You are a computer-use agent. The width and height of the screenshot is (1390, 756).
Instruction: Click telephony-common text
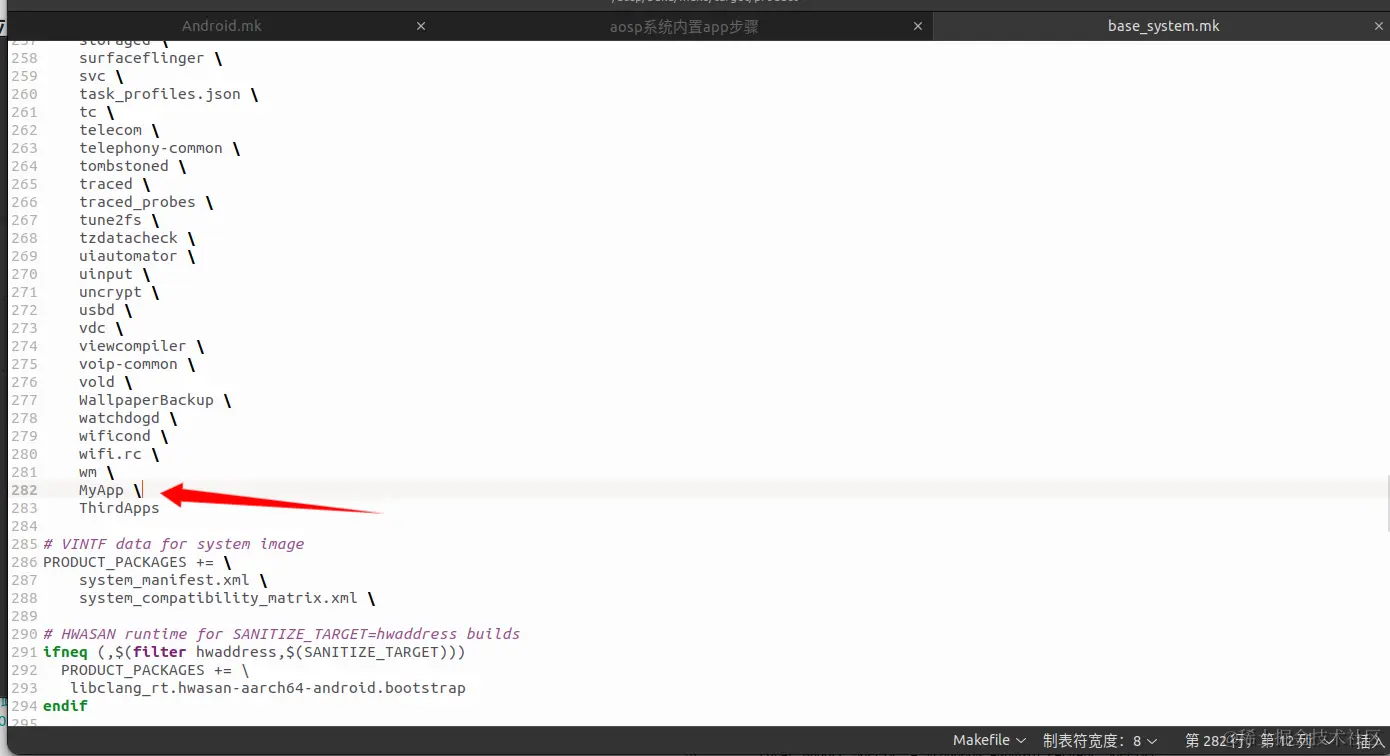coord(151,148)
